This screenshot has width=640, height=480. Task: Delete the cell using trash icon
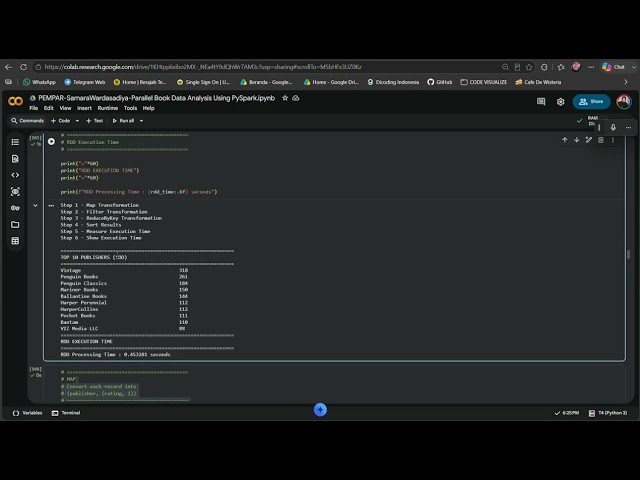click(x=601, y=140)
